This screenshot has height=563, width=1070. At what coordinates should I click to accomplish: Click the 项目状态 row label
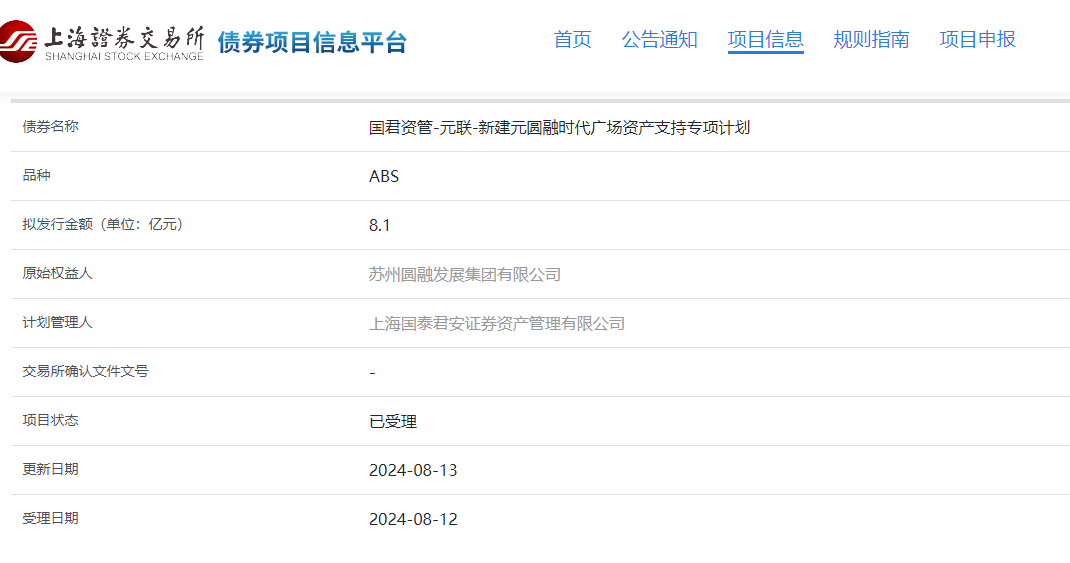(x=50, y=420)
